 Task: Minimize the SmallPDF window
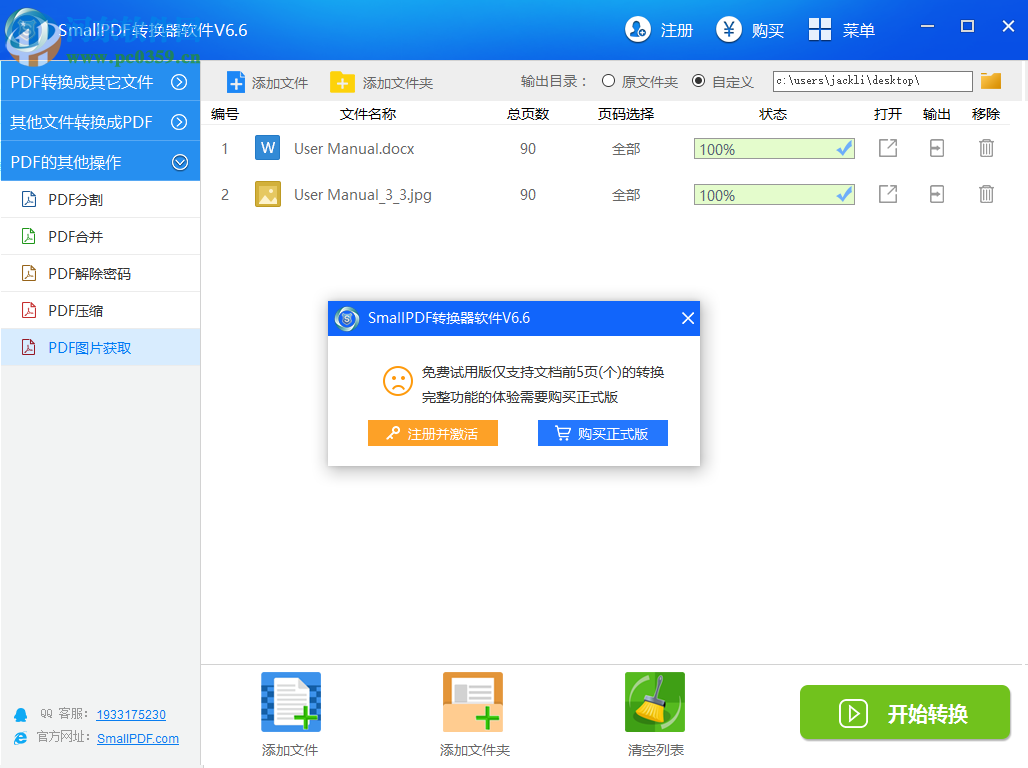[927, 26]
